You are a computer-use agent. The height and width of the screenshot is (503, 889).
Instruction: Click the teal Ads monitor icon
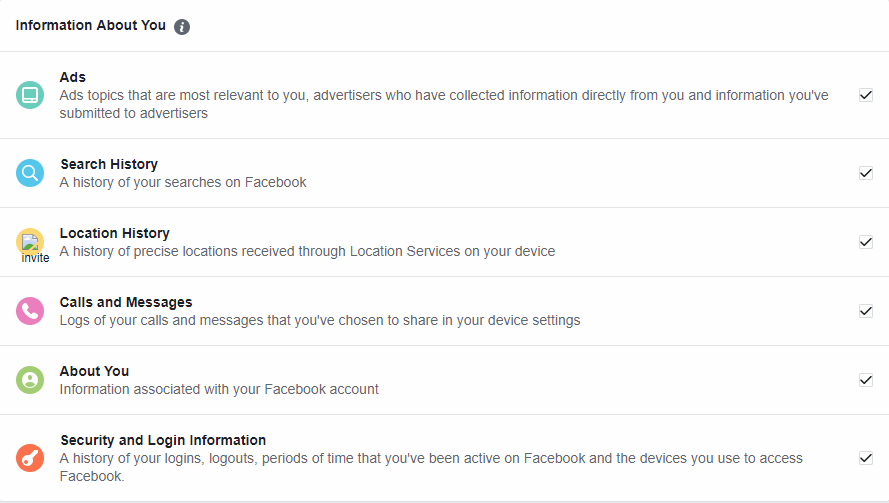coord(30,95)
